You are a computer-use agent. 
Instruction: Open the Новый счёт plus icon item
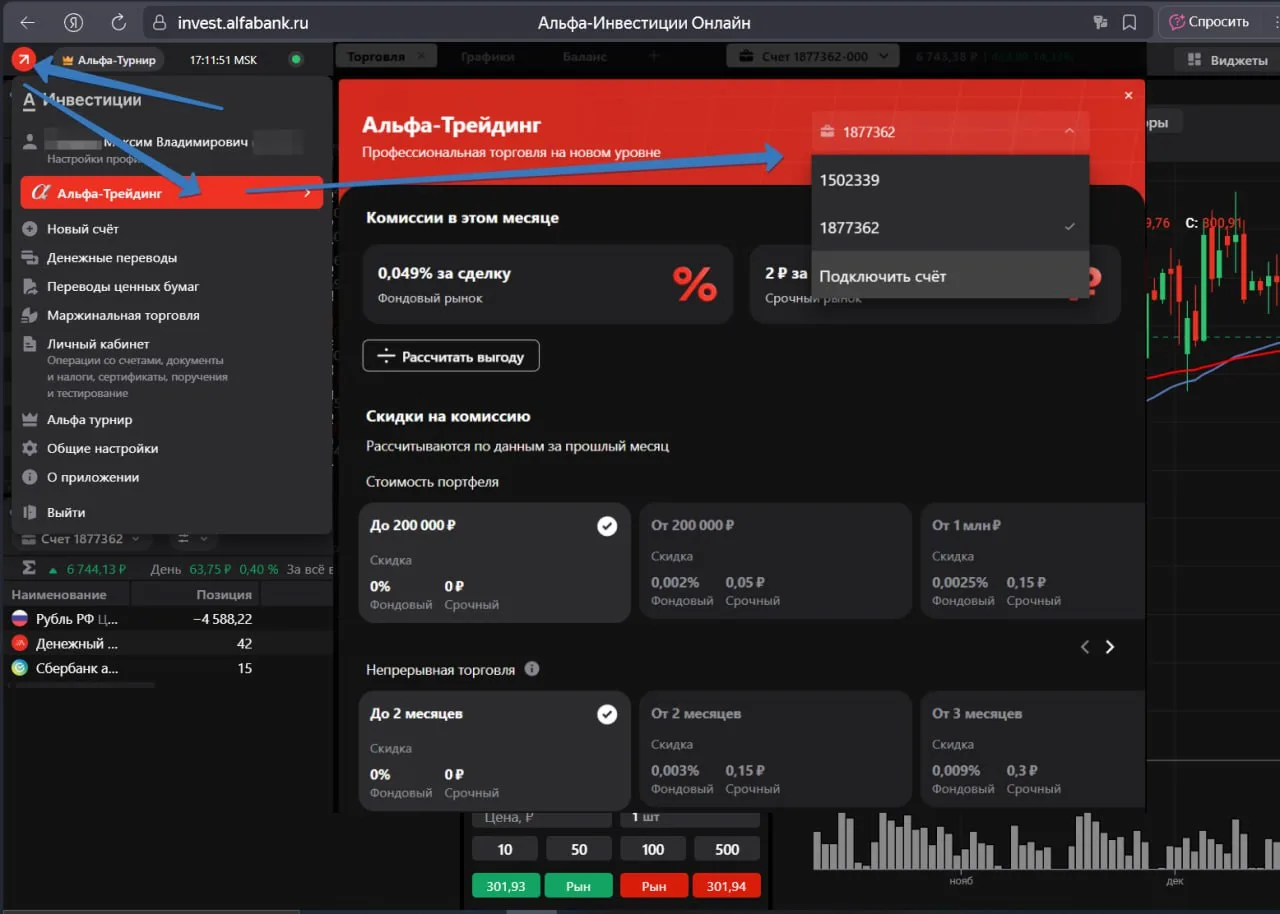click(30, 229)
